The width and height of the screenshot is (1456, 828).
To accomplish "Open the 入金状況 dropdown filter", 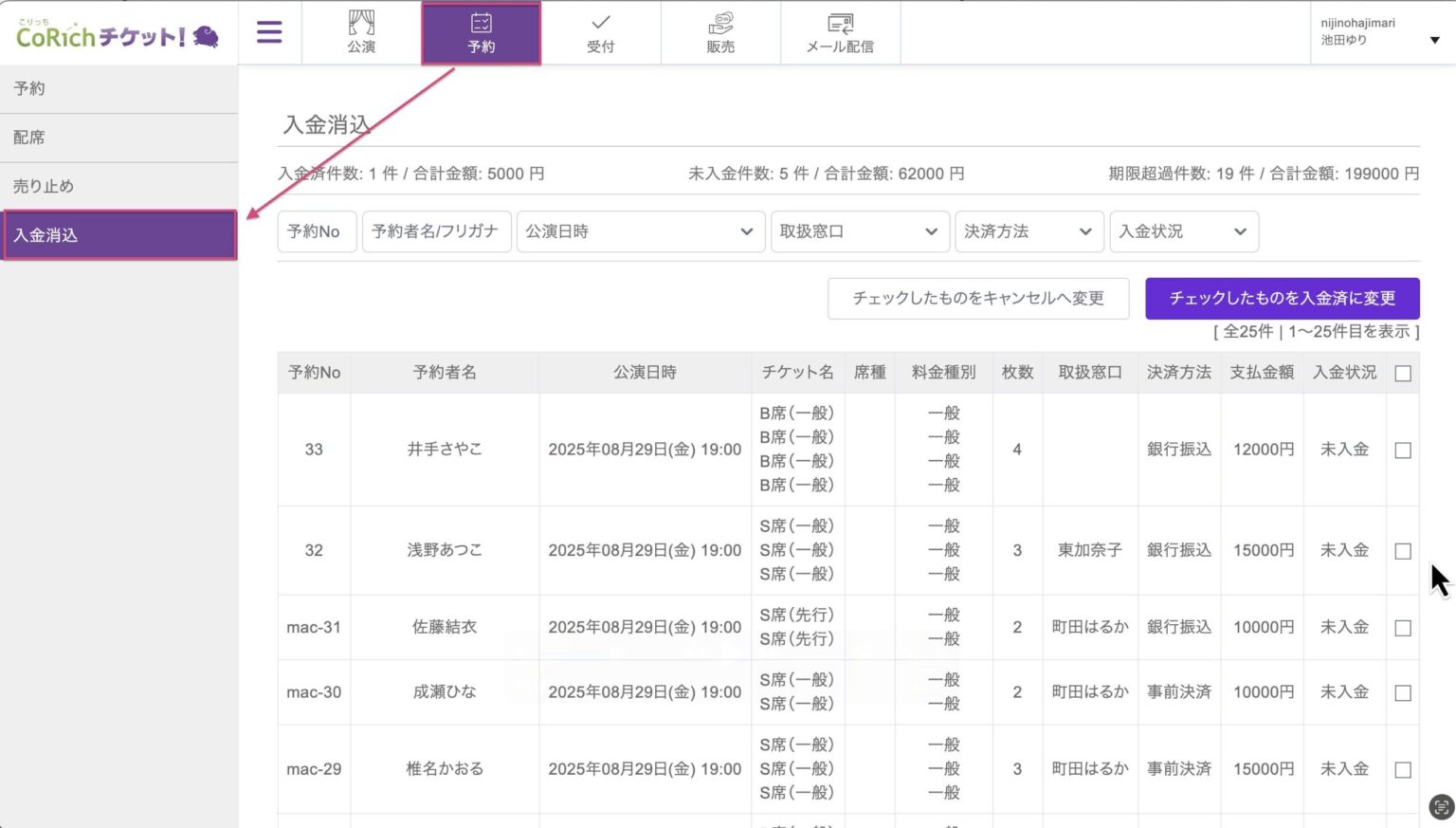I will (1183, 231).
